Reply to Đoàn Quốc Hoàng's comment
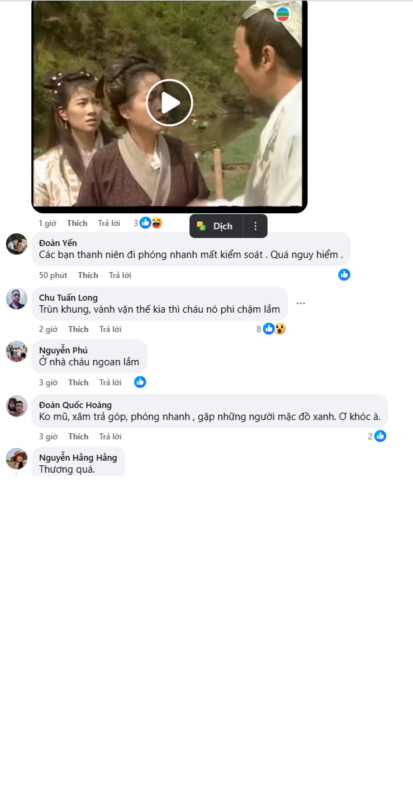This screenshot has width=413, height=800. coord(110,437)
